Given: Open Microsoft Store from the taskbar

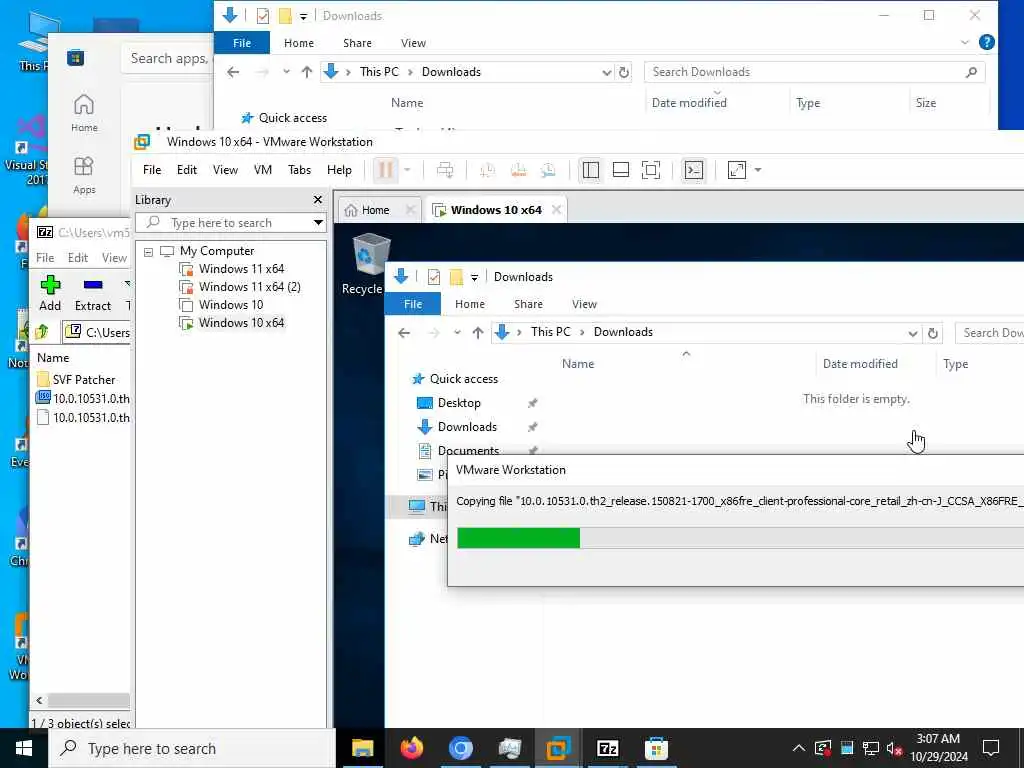Looking at the screenshot, I should 656,748.
